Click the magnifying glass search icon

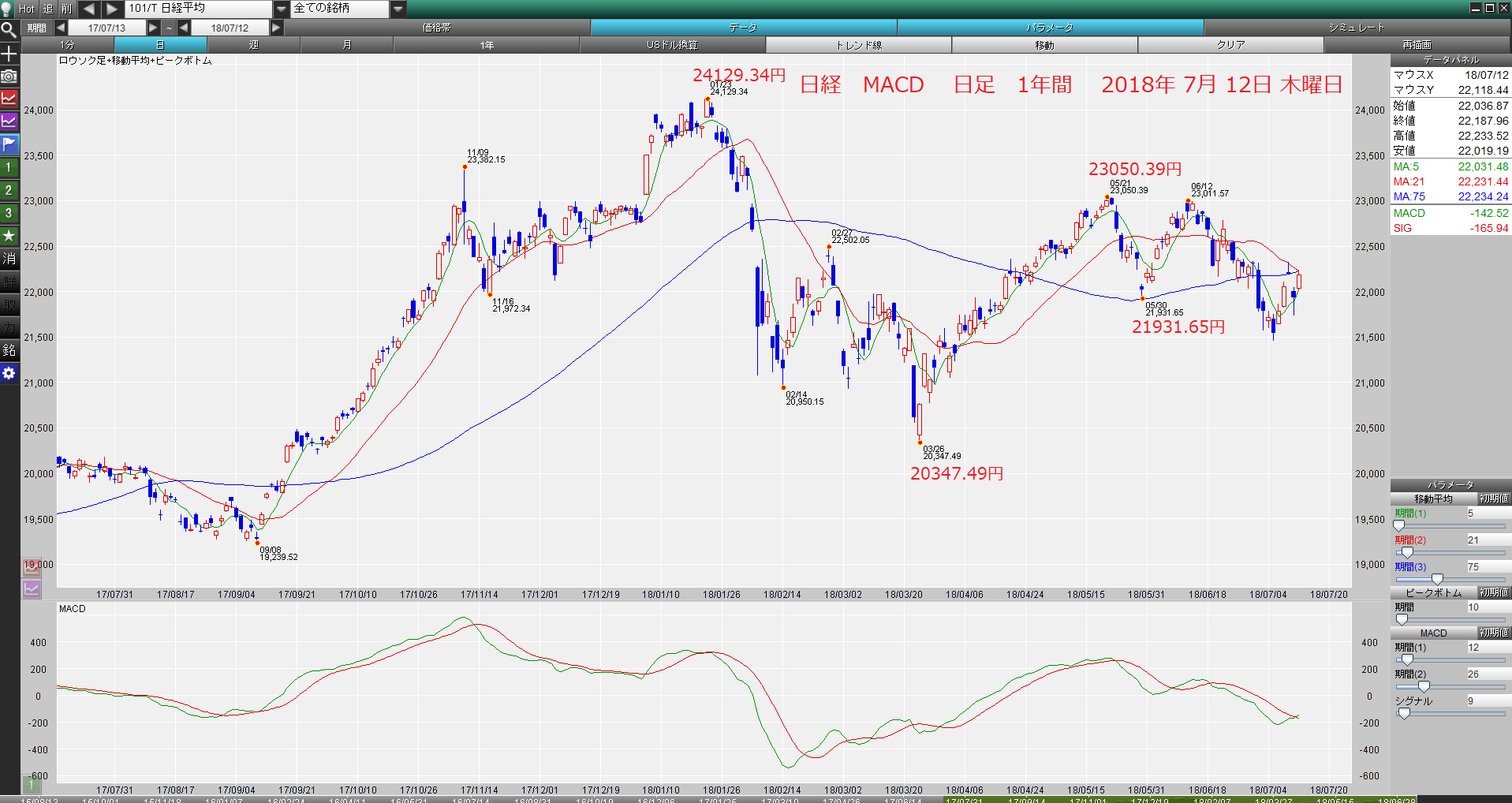[x=9, y=30]
